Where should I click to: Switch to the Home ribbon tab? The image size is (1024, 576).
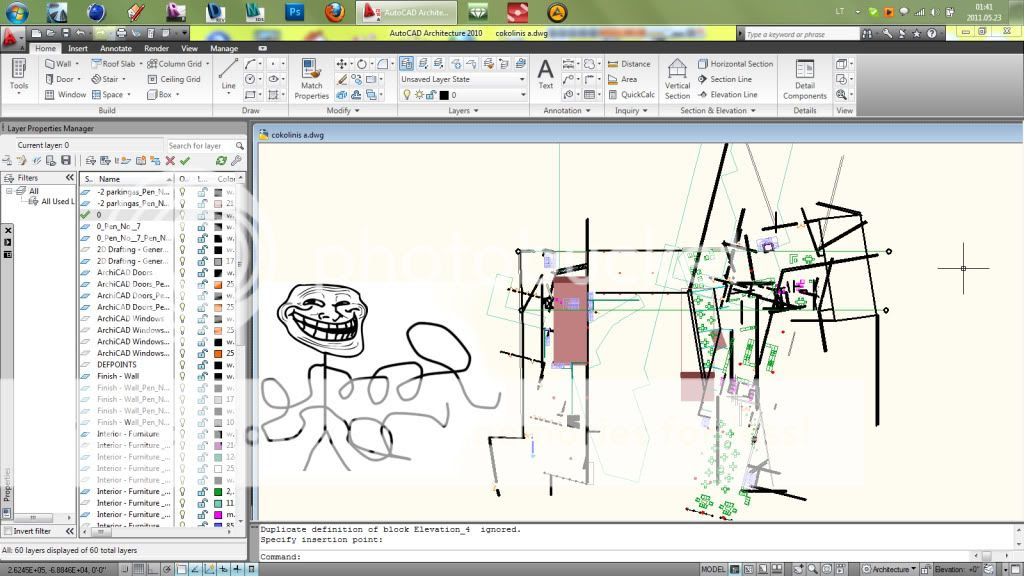coord(45,48)
